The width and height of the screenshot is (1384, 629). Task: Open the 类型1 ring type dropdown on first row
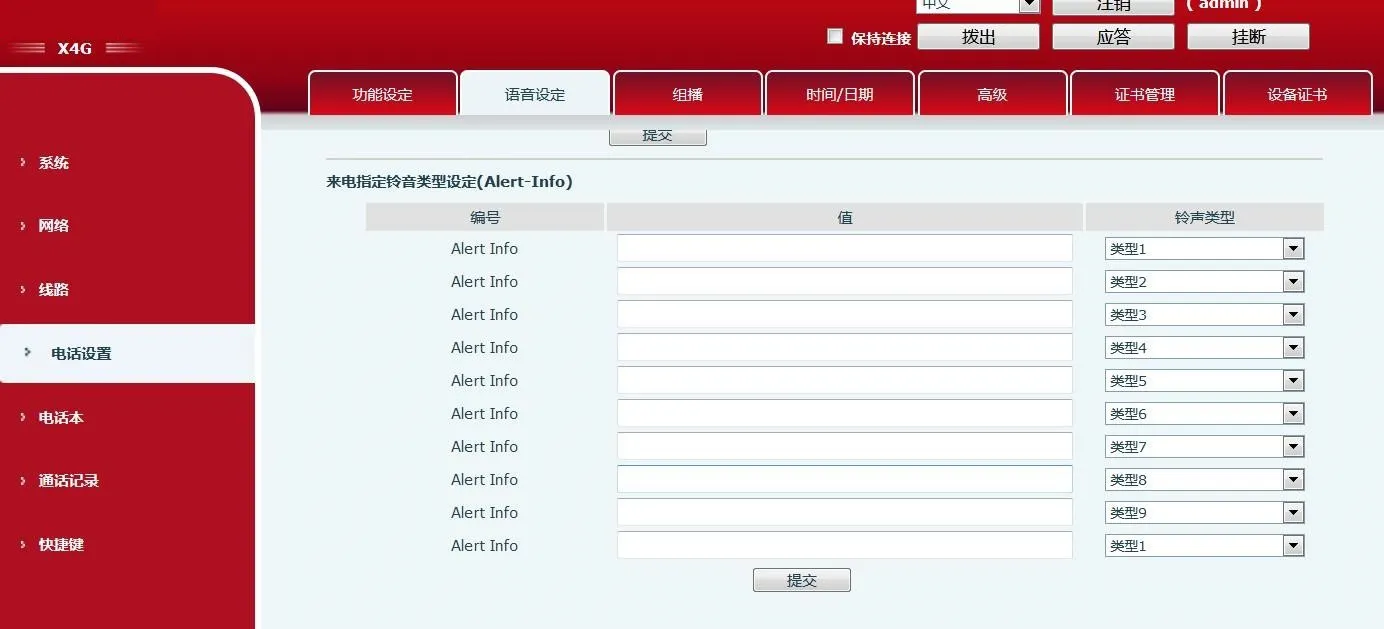tap(1294, 248)
